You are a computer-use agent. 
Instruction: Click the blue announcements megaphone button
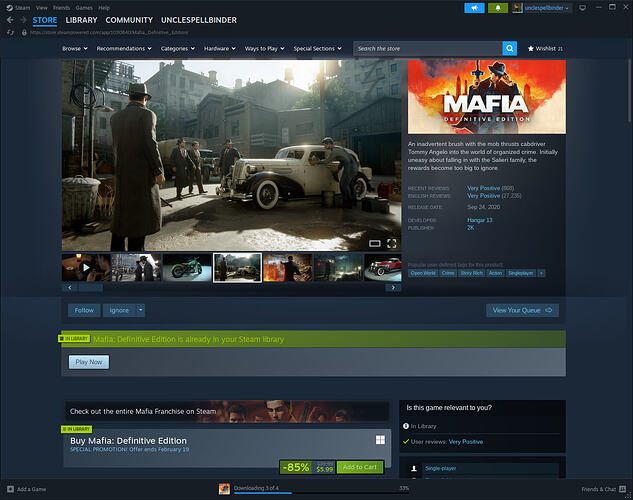click(x=474, y=8)
